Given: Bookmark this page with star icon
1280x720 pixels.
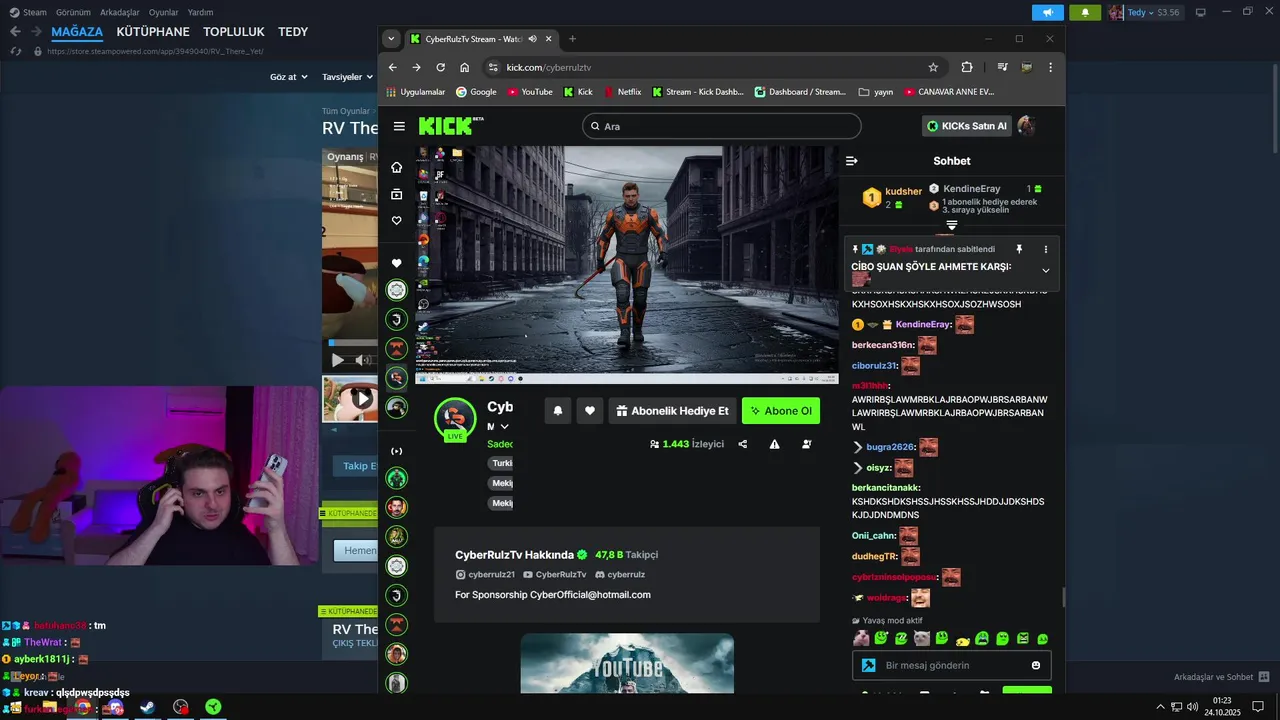Looking at the screenshot, I should 933,67.
